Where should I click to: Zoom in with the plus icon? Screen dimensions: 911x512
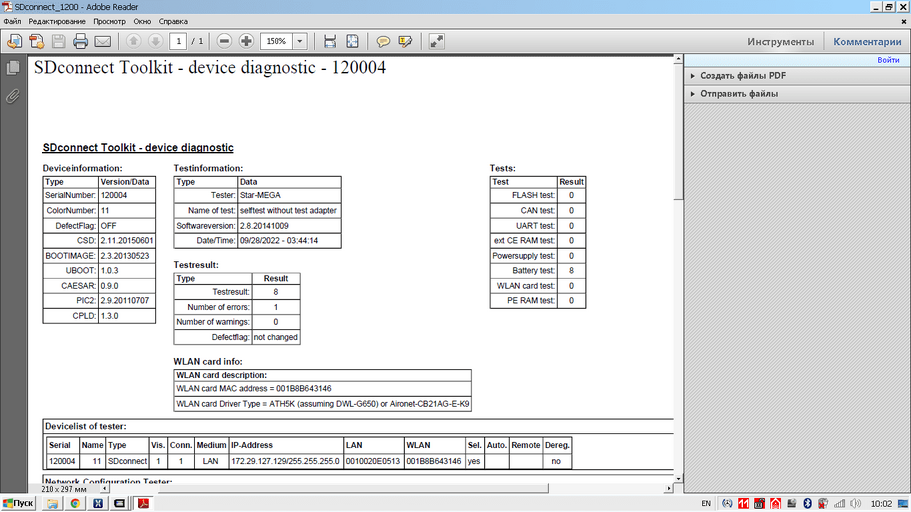[246, 41]
